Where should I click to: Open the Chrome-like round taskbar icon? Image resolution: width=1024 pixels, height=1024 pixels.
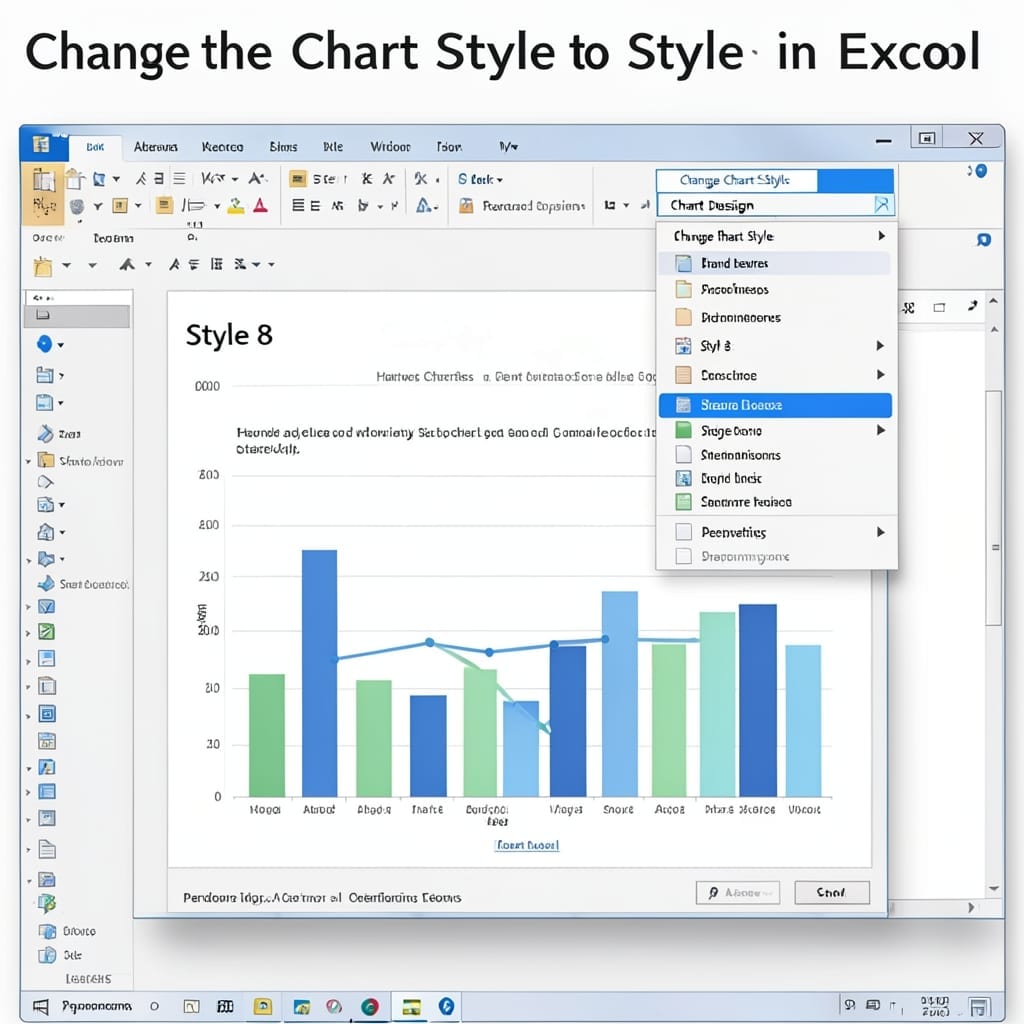370,1006
